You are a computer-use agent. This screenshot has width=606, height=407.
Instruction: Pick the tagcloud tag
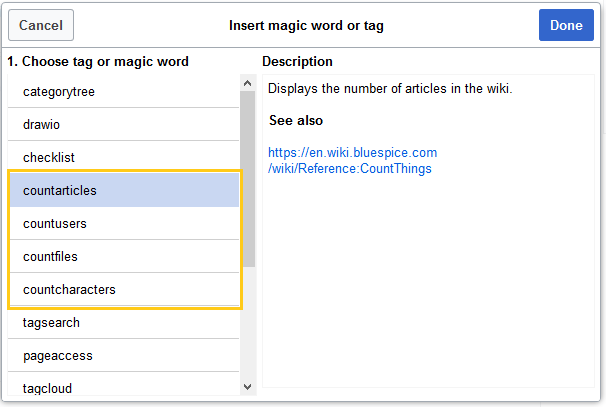point(123,387)
